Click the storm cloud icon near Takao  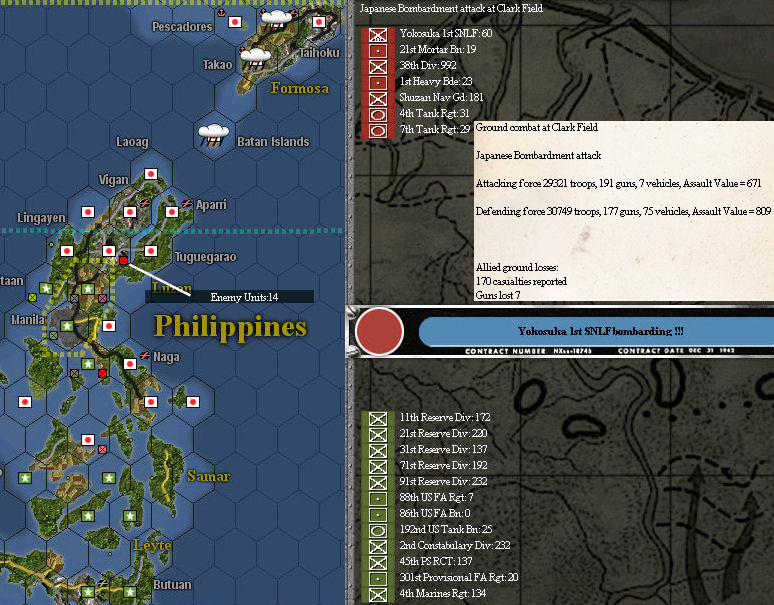pos(255,58)
